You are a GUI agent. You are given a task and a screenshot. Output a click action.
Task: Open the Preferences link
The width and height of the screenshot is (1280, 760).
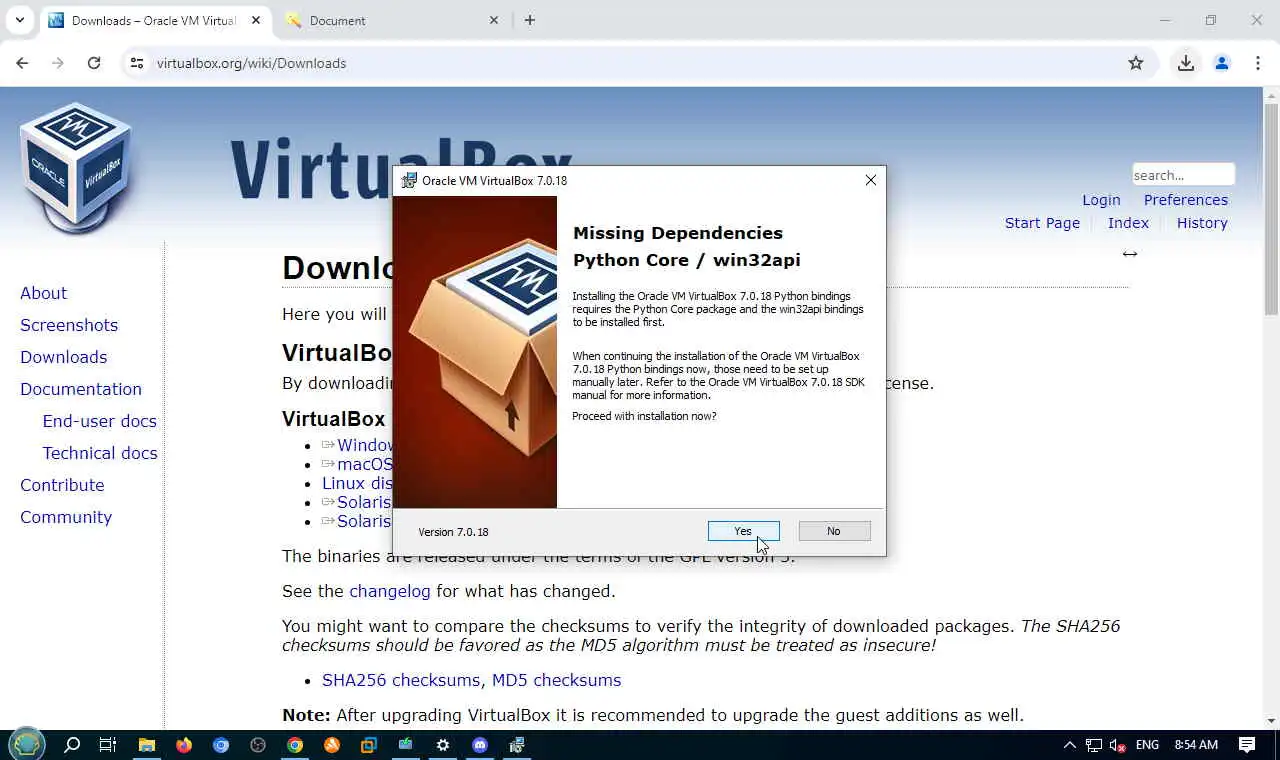pos(1186,200)
